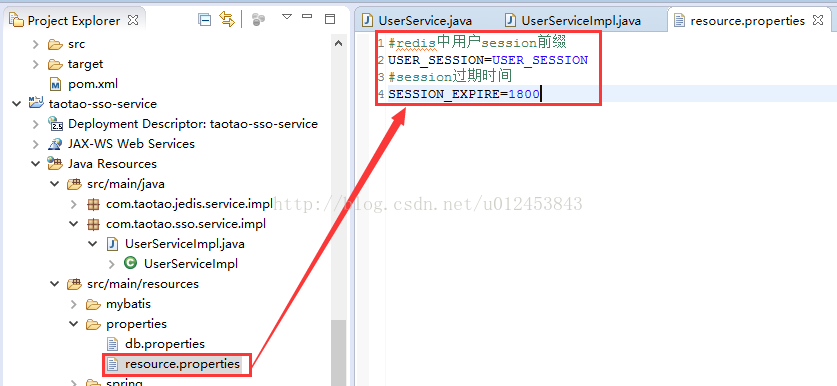Select the target folder row
This screenshot has width=837, height=386.
coord(85,64)
